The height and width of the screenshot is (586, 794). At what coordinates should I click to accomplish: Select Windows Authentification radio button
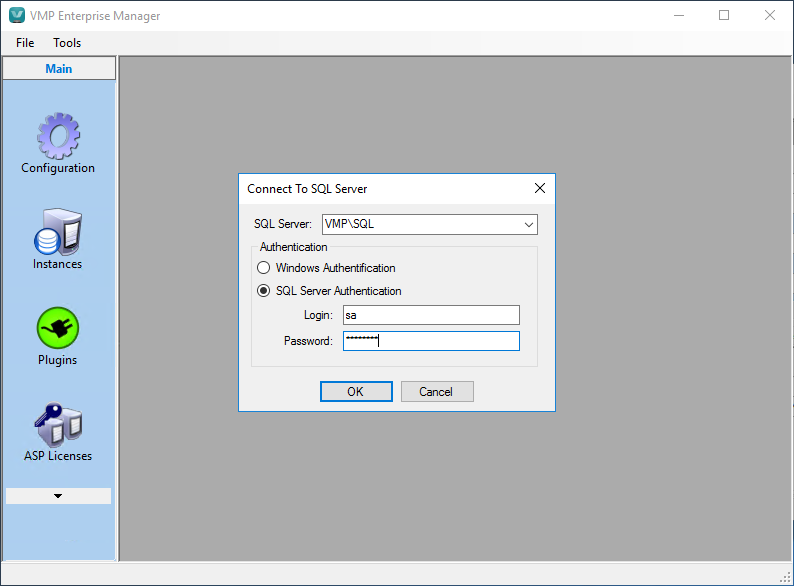264,268
